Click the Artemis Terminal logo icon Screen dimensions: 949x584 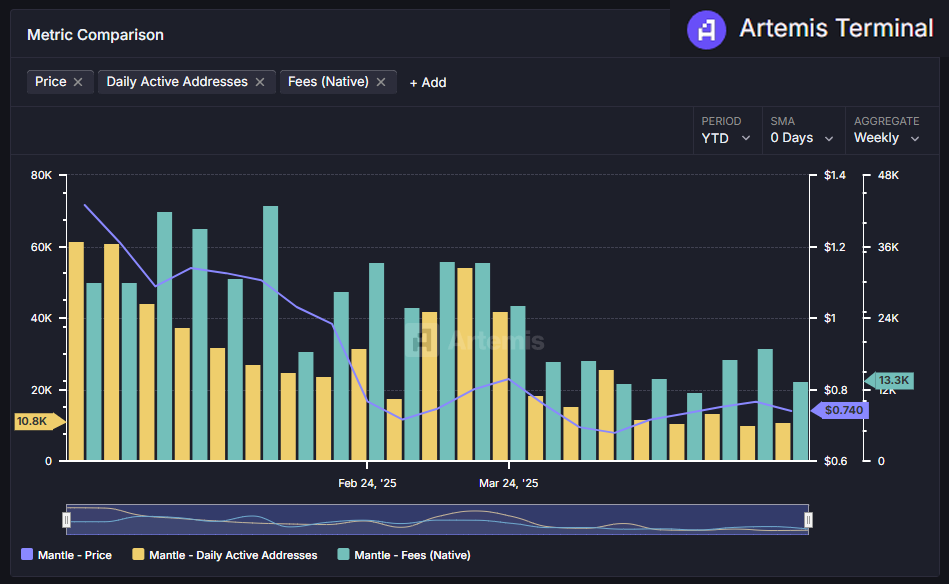point(706,30)
